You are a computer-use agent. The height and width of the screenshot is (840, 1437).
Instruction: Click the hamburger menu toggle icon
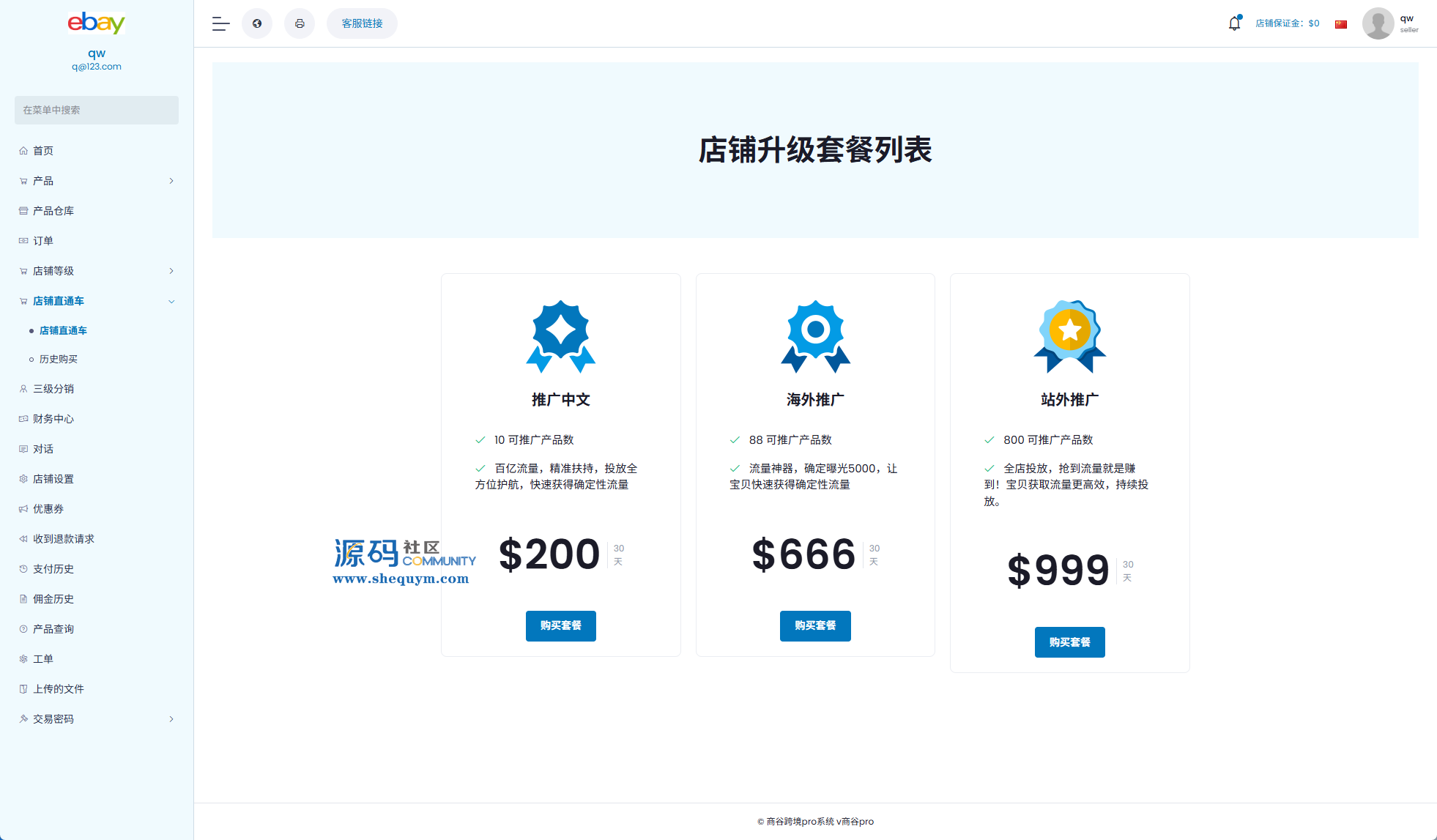tap(220, 23)
